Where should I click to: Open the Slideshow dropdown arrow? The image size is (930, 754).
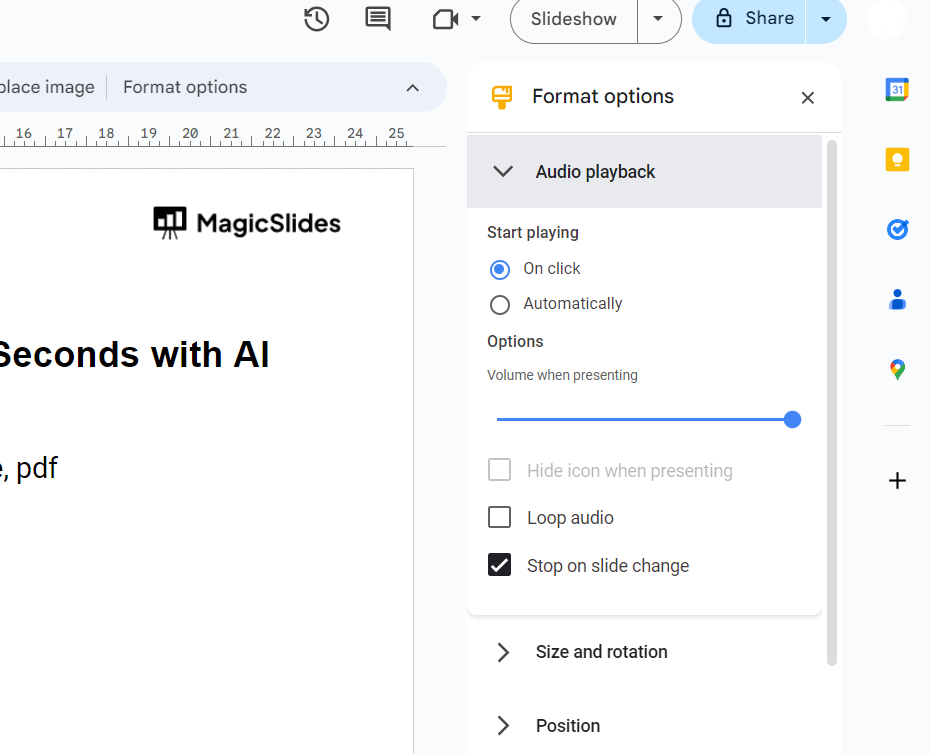click(658, 19)
